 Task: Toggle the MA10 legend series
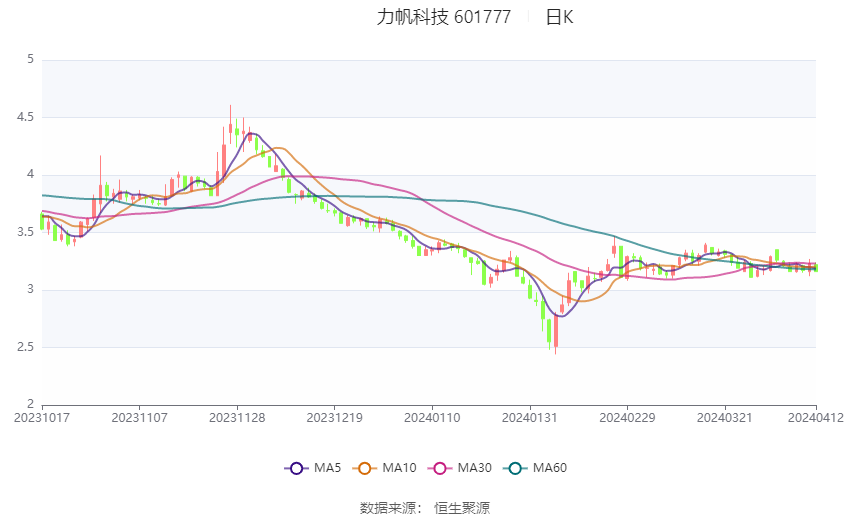click(x=384, y=468)
